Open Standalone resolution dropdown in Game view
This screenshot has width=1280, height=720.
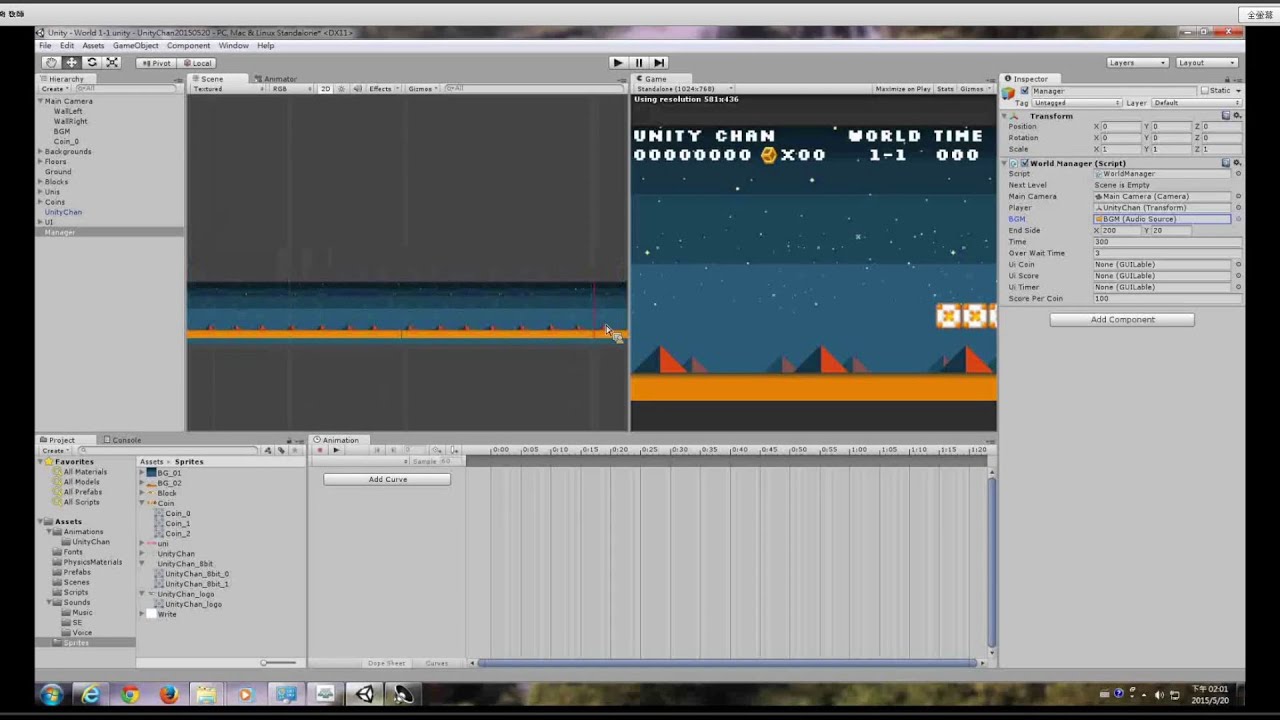684,89
